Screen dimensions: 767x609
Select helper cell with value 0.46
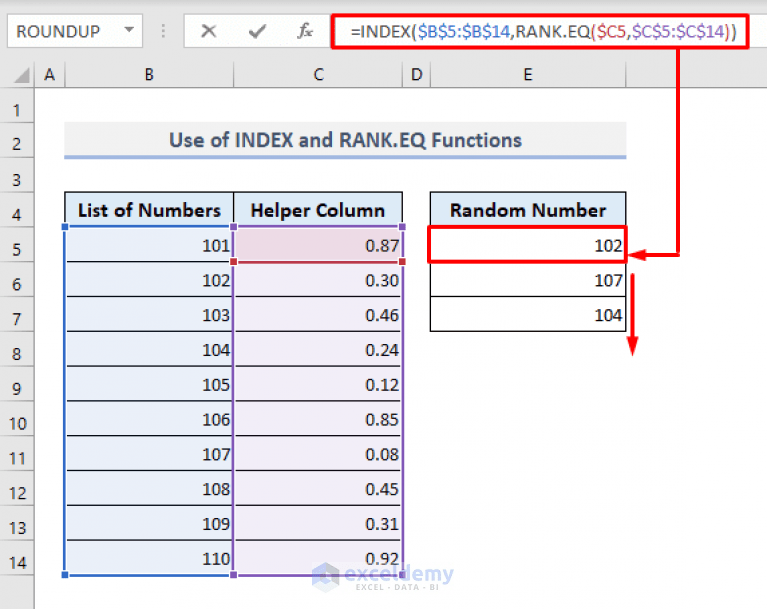coord(318,315)
